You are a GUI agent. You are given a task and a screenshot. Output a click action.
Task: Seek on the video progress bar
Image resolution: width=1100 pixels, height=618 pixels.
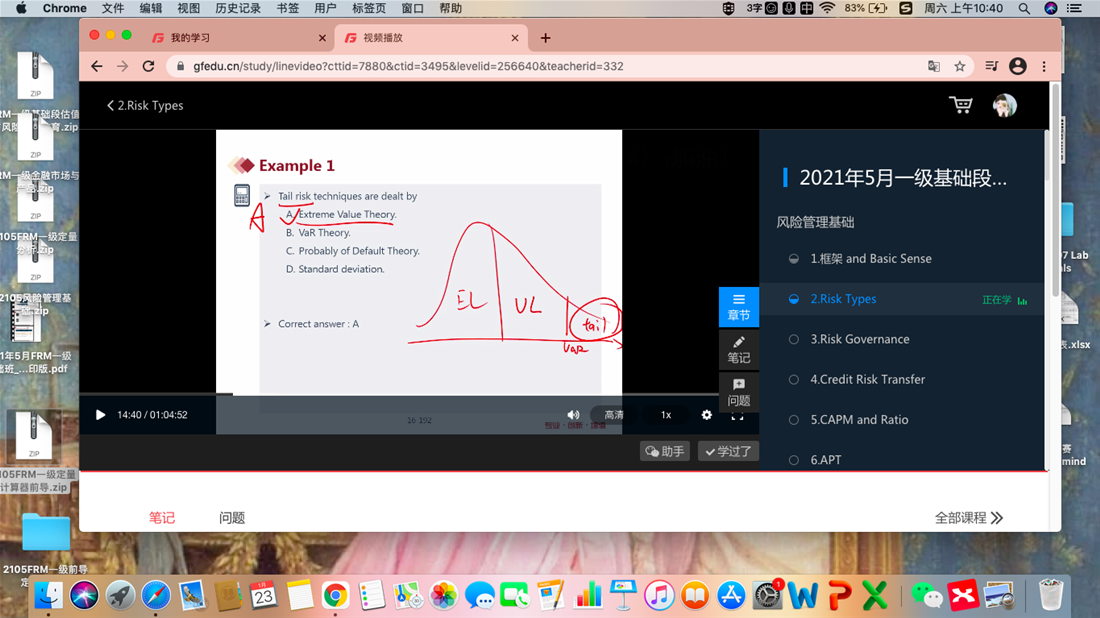pyautogui.click(x=419, y=394)
